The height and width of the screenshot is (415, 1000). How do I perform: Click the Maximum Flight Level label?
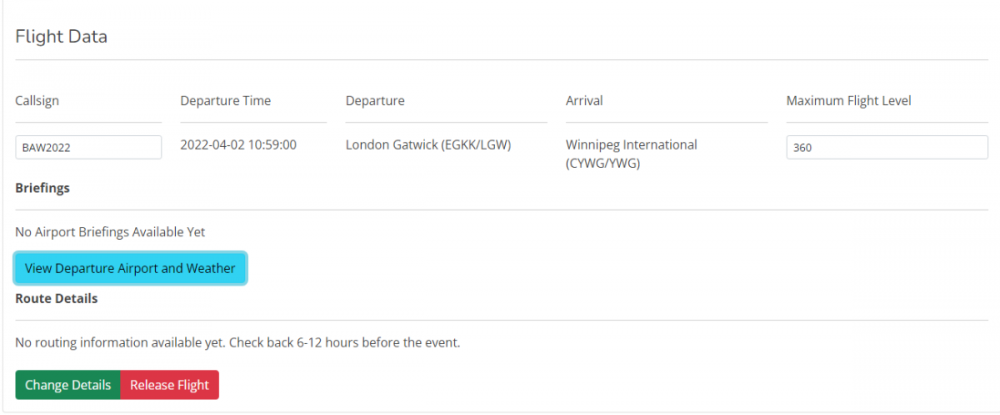848,100
